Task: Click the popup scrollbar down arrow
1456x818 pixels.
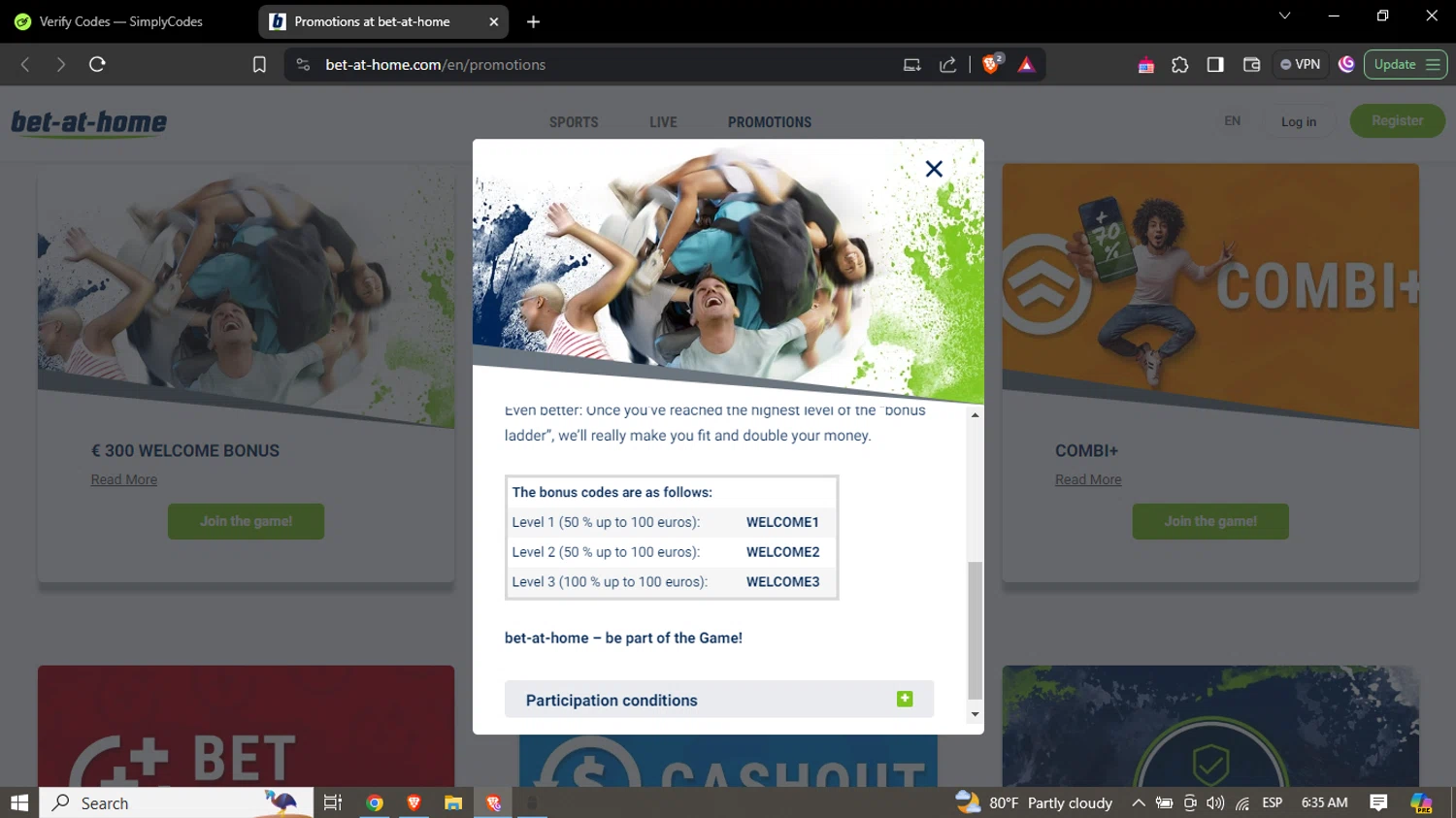Action: (975, 714)
